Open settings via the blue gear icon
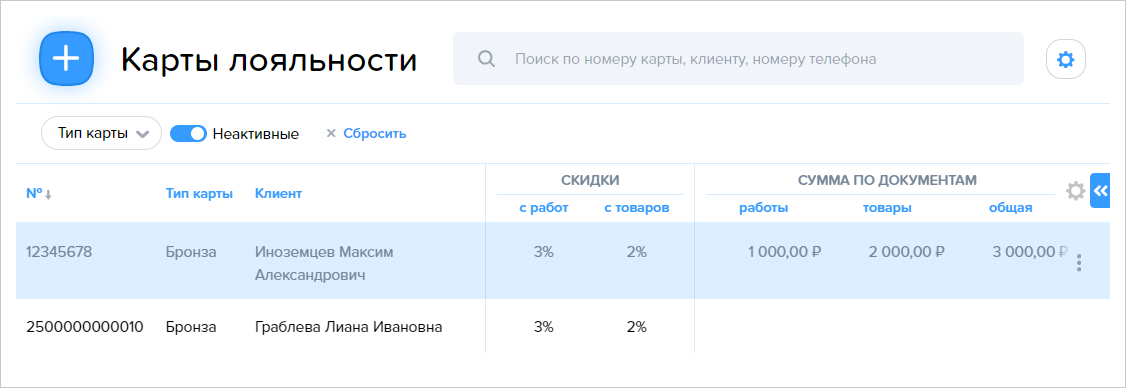The width and height of the screenshot is (1126, 388). click(x=1066, y=59)
